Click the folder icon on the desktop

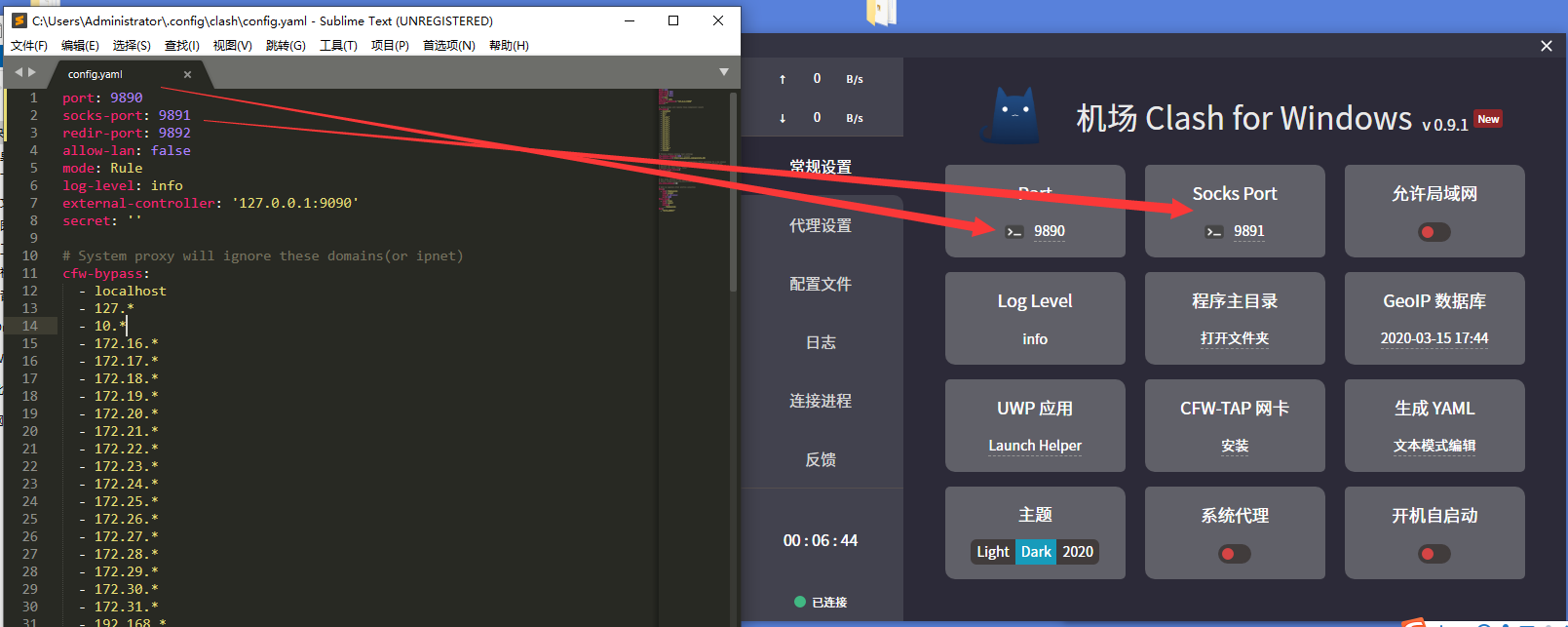pyautogui.click(x=881, y=12)
